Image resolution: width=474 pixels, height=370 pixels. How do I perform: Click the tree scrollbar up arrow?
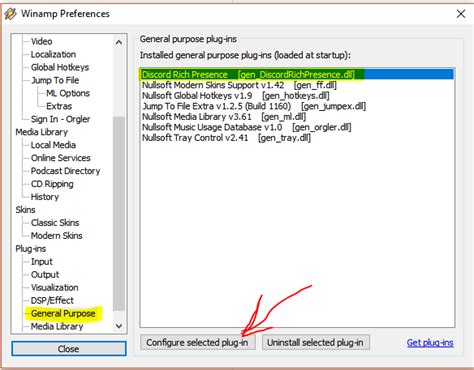coord(119,42)
